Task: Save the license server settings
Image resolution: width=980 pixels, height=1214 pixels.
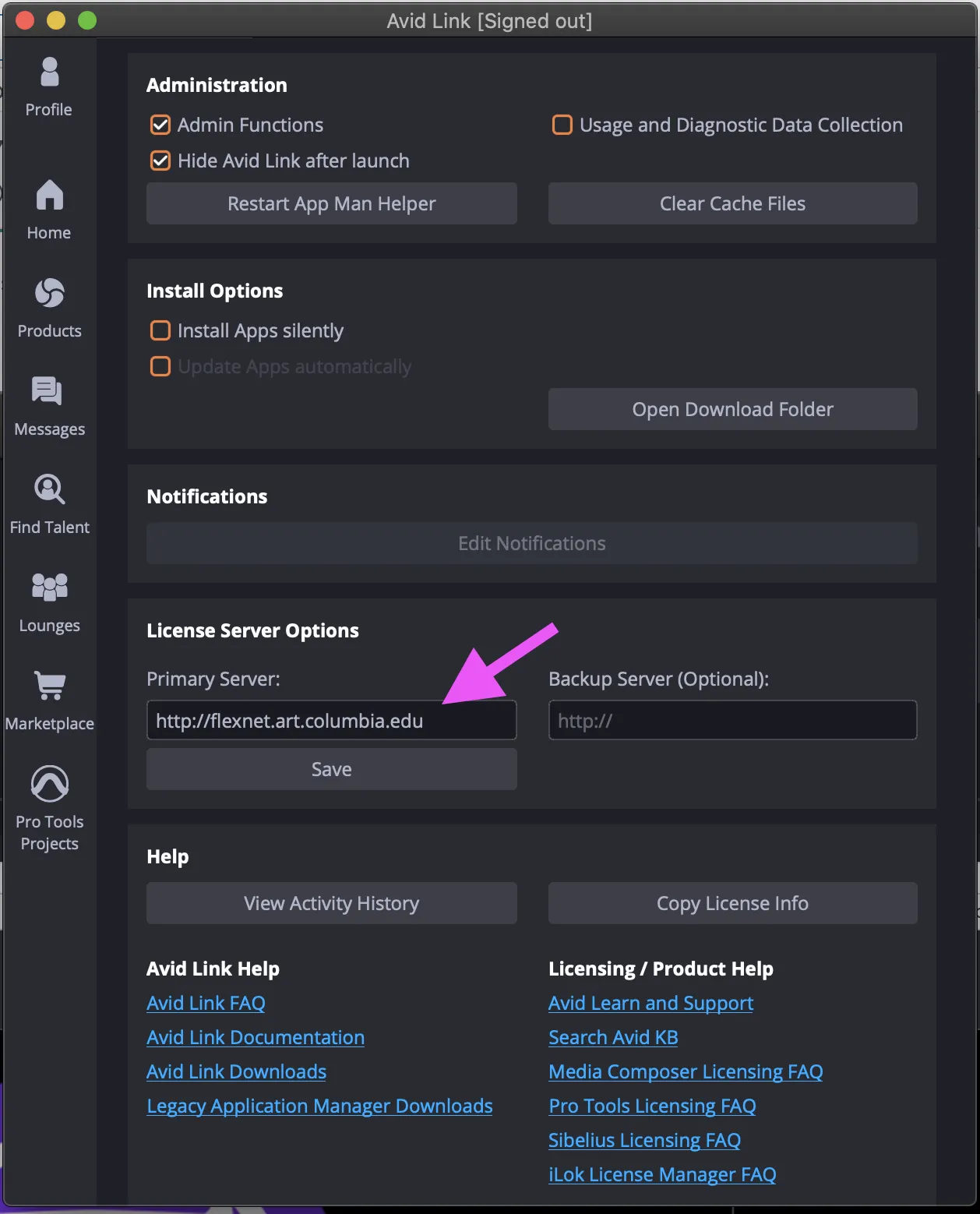Action: [x=332, y=769]
